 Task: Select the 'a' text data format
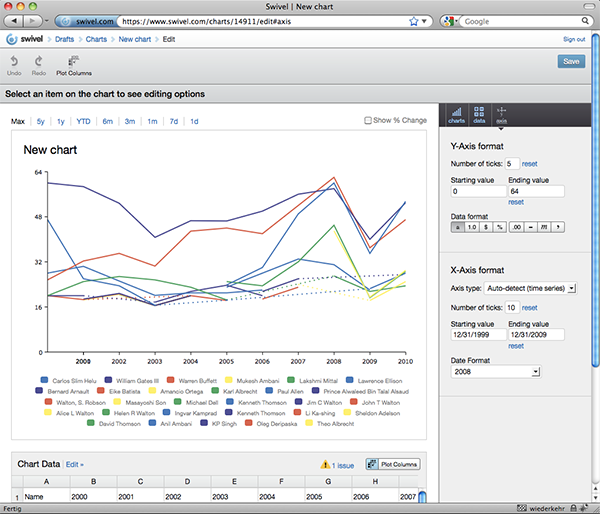click(458, 227)
